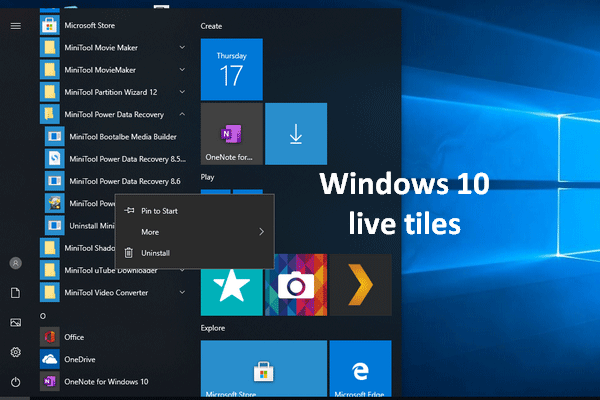Open the Office label in the app list
Screen dimensions: 600x400
(x=74, y=337)
